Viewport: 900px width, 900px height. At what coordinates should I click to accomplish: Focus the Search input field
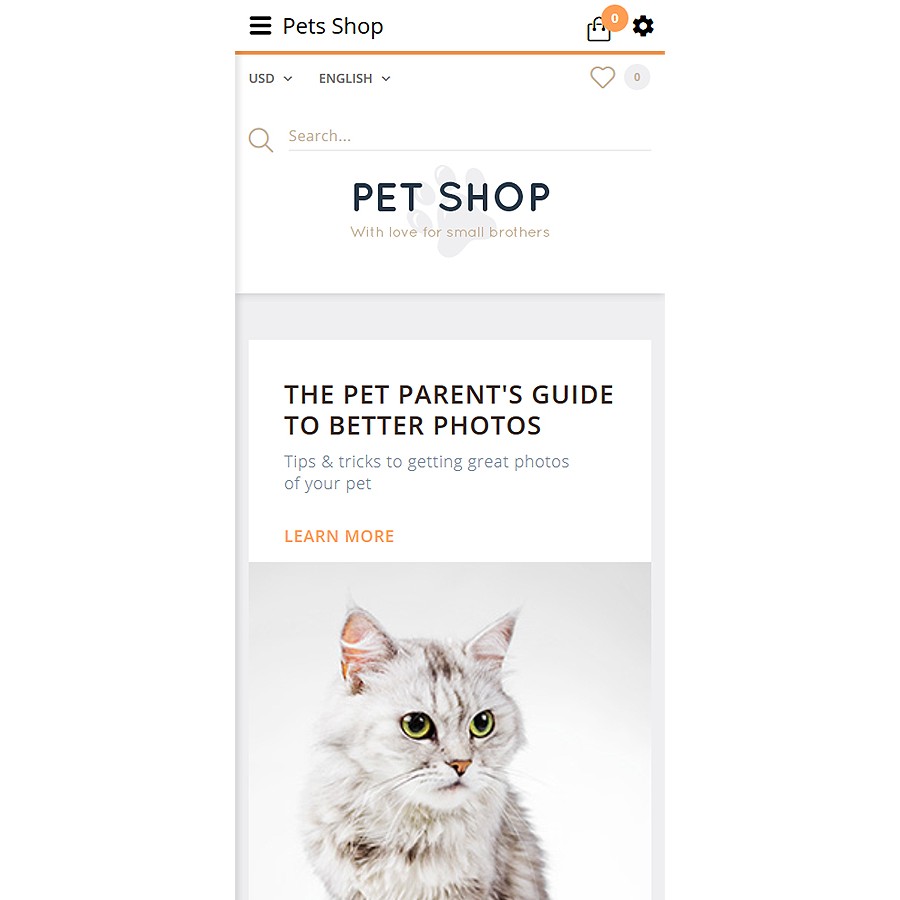coord(470,137)
